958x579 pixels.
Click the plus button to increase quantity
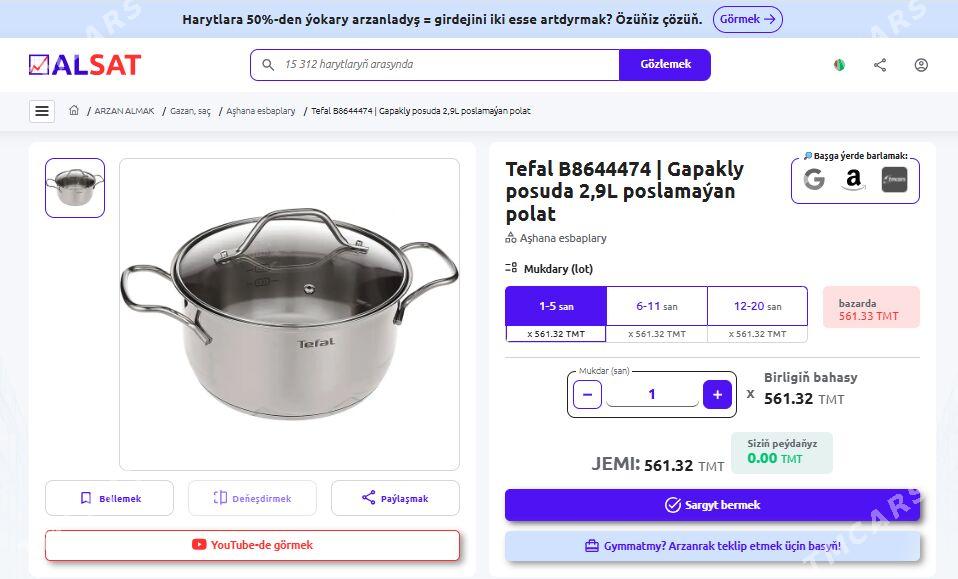(717, 394)
